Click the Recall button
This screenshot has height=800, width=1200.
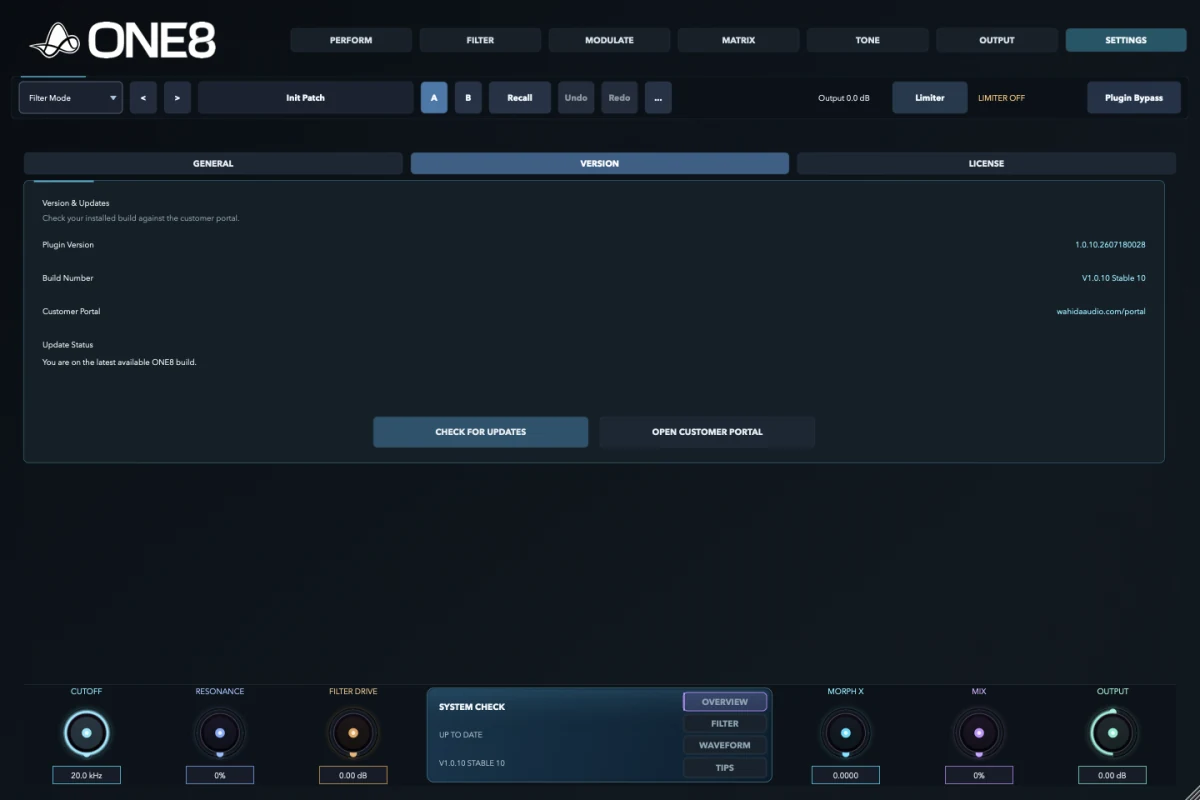click(520, 98)
